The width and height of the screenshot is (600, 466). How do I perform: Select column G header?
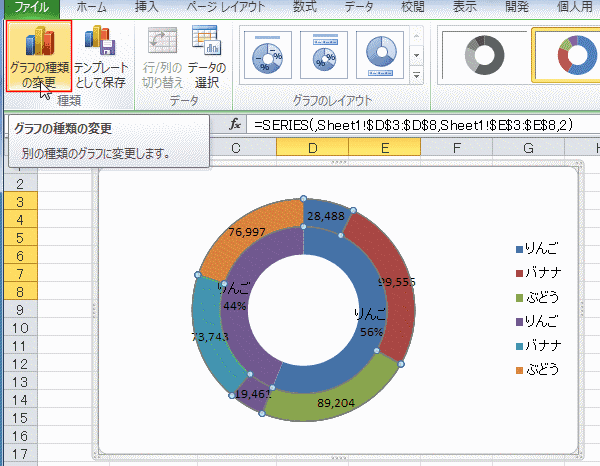528,148
